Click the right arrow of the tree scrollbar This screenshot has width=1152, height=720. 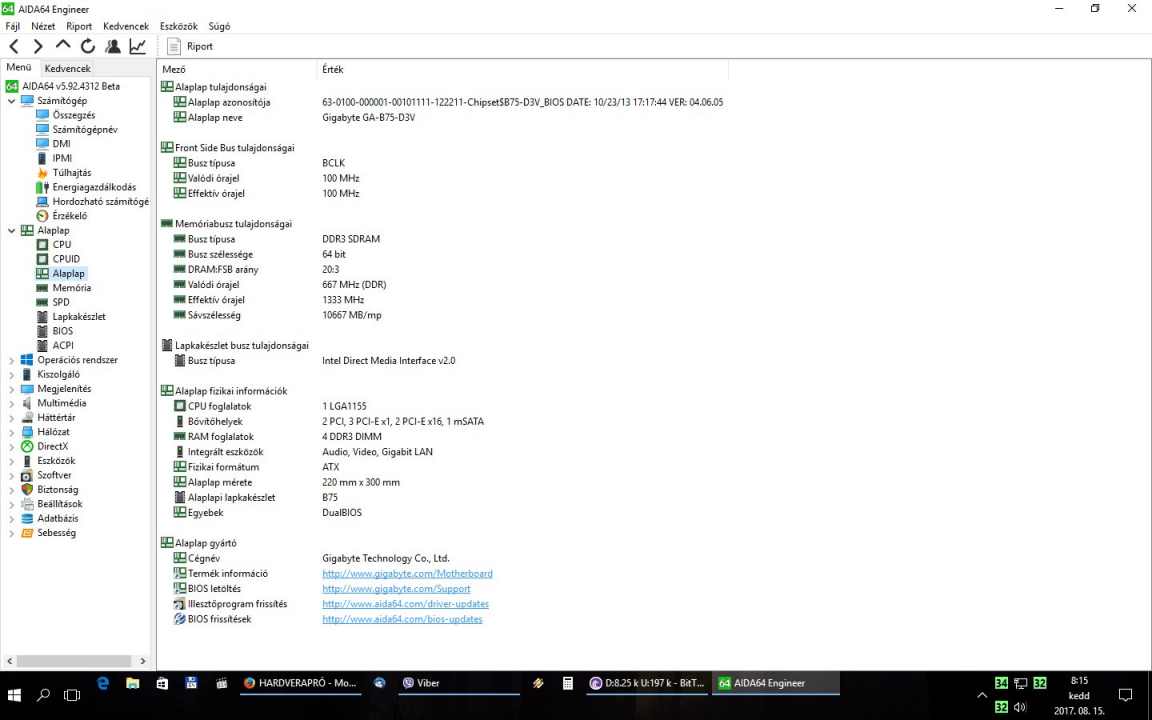point(143,661)
